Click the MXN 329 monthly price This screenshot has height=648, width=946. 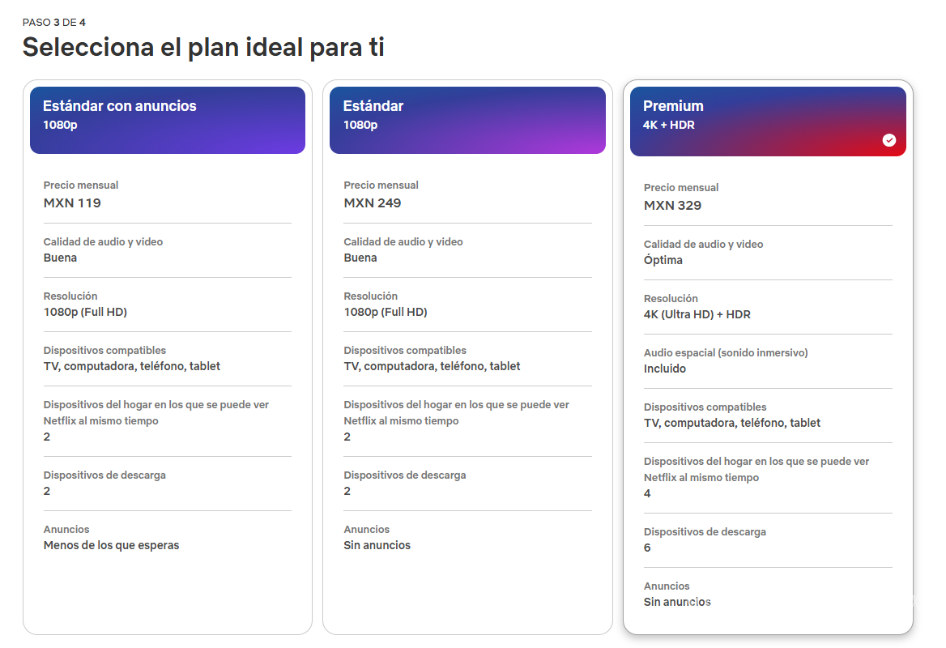tap(672, 206)
